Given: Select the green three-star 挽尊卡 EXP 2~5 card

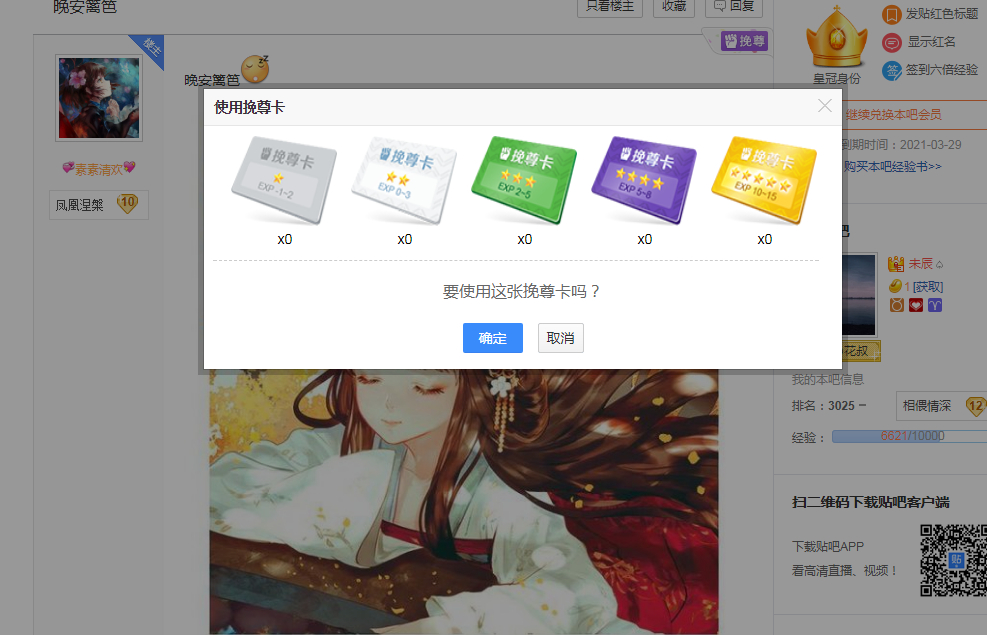Looking at the screenshot, I should tap(524, 181).
